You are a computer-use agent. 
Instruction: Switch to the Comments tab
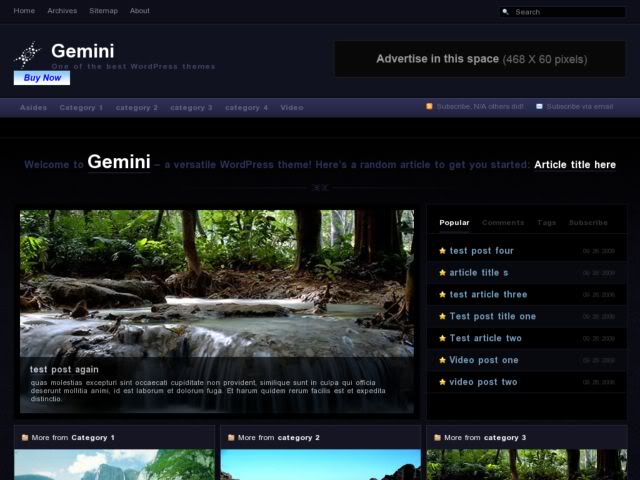(x=502, y=223)
